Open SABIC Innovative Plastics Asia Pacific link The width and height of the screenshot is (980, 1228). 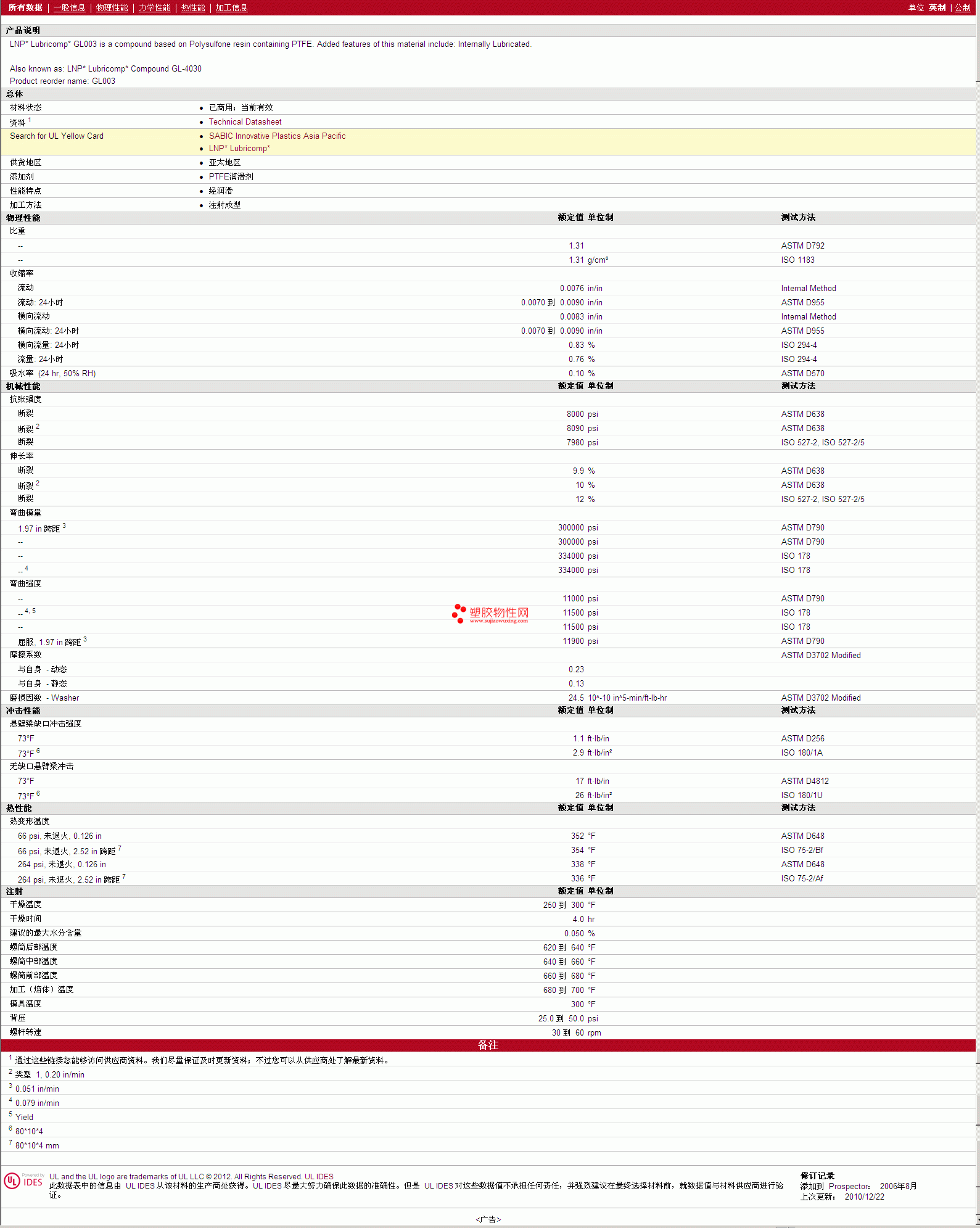277,136
